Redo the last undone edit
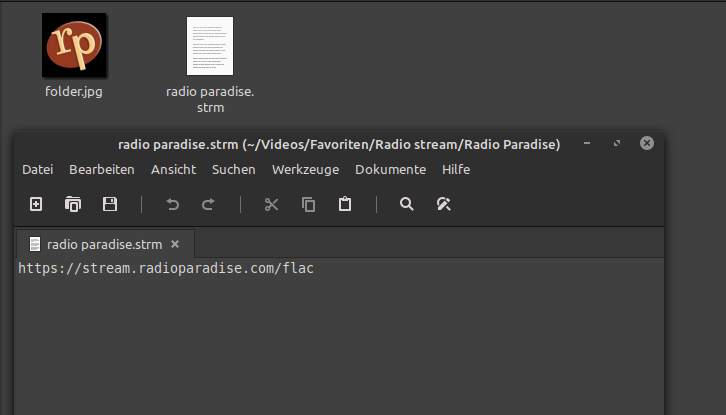This screenshot has height=415, width=726. pyautogui.click(x=209, y=204)
